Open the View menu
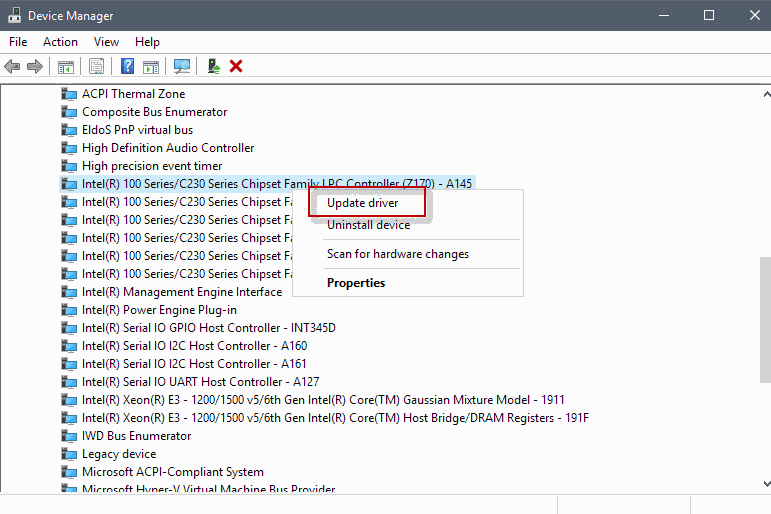Viewport: 771px width, 514px height. tap(106, 42)
